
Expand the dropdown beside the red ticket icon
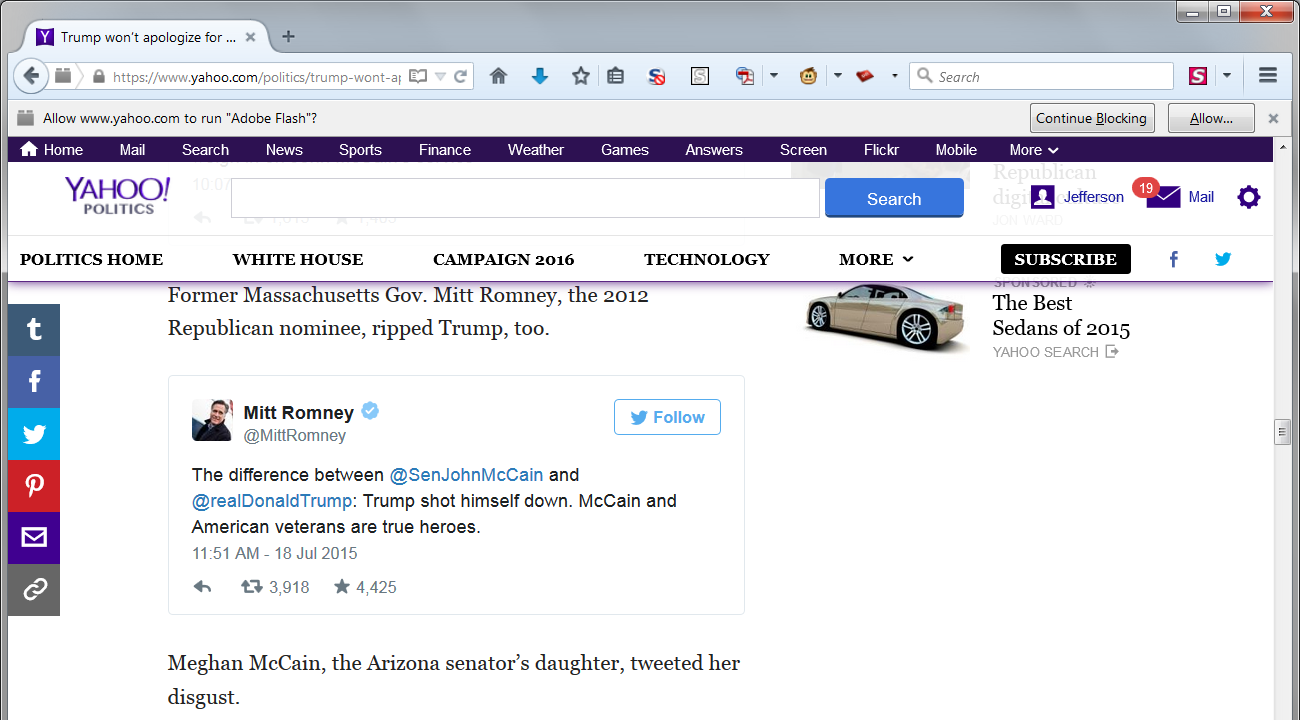[x=894, y=76]
